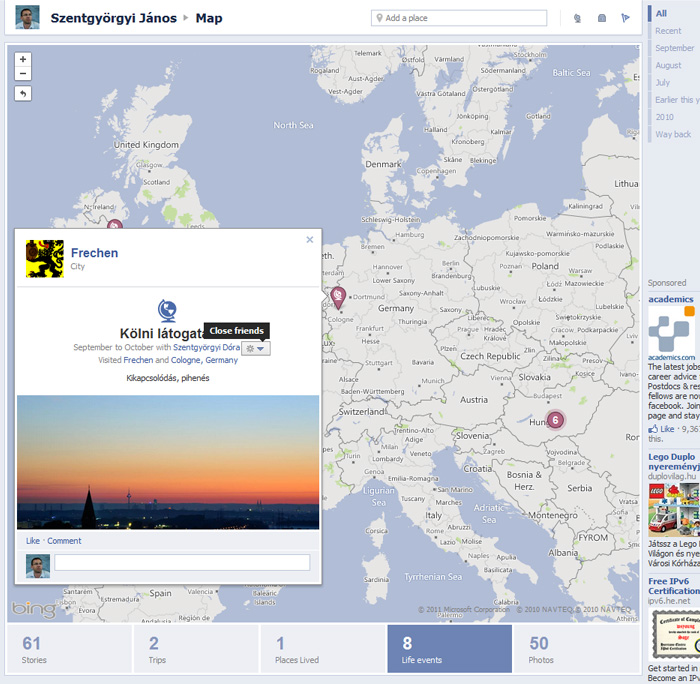Select the 8 Life events tab
This screenshot has width=700, height=684.
pyautogui.click(x=450, y=649)
